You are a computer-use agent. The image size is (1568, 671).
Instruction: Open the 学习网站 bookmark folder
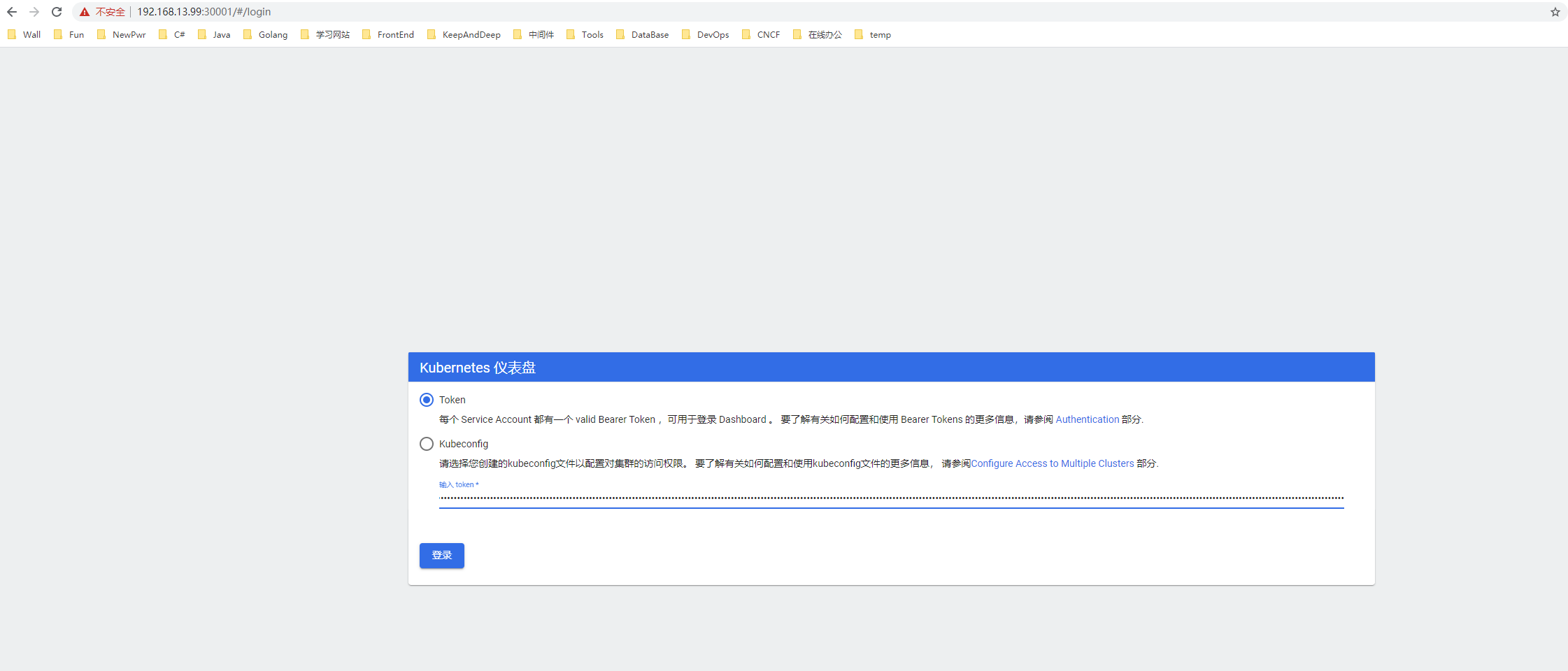pos(325,34)
